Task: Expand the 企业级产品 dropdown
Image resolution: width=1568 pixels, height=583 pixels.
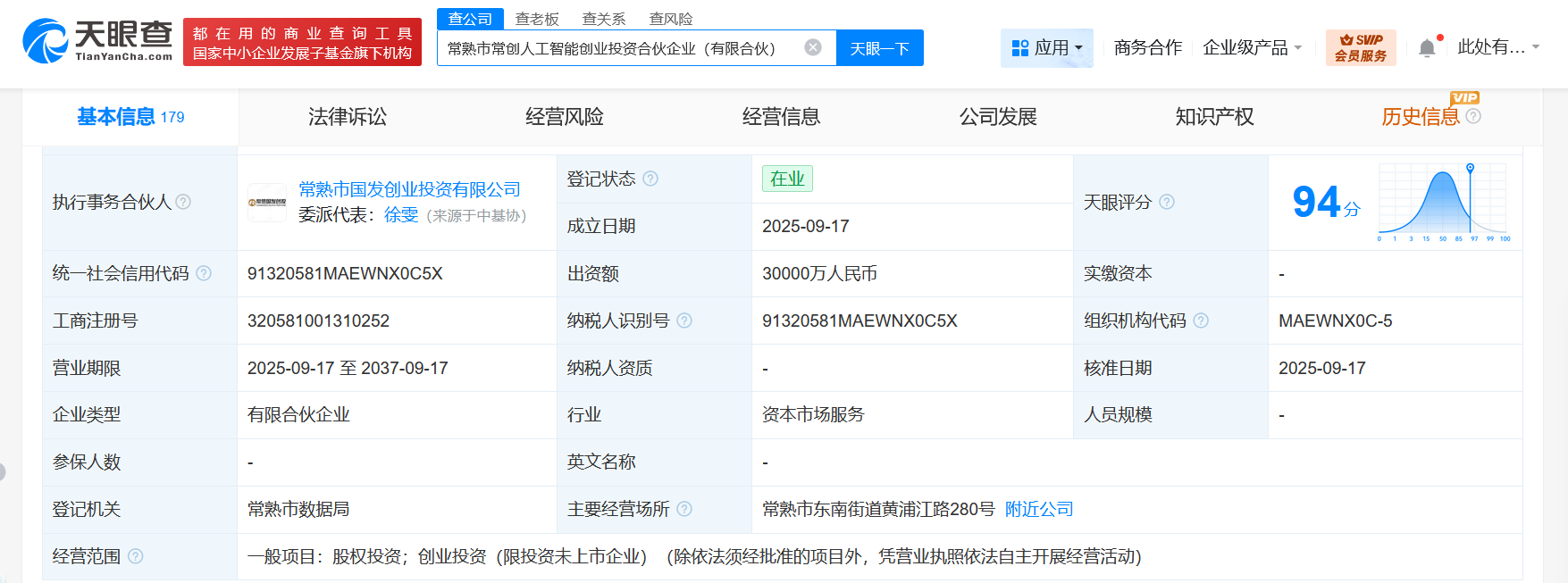Action: (x=1252, y=47)
